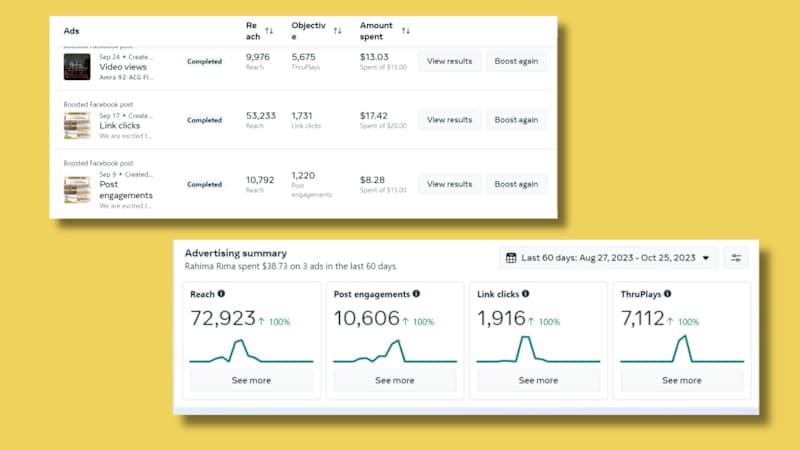See more under the ThruPlays card
This screenshot has height=450, width=800.
682,381
